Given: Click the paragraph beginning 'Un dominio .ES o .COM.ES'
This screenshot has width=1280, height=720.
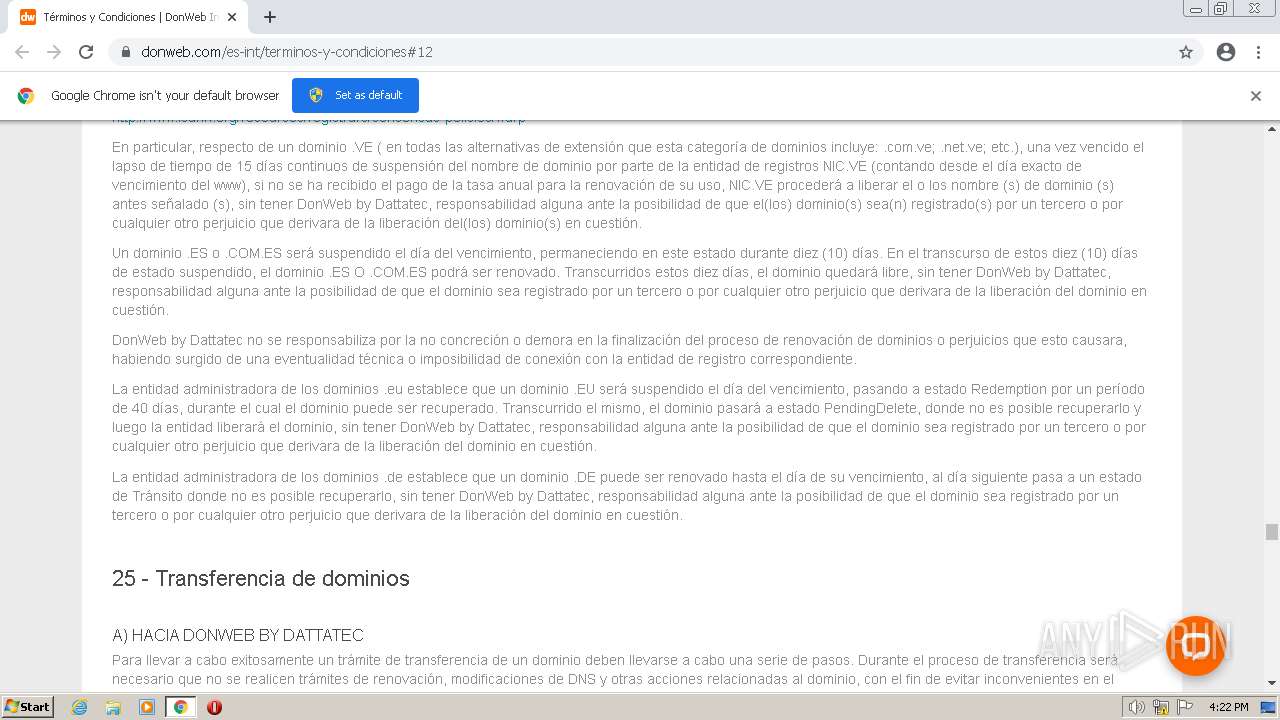Looking at the screenshot, I should pos(630,282).
